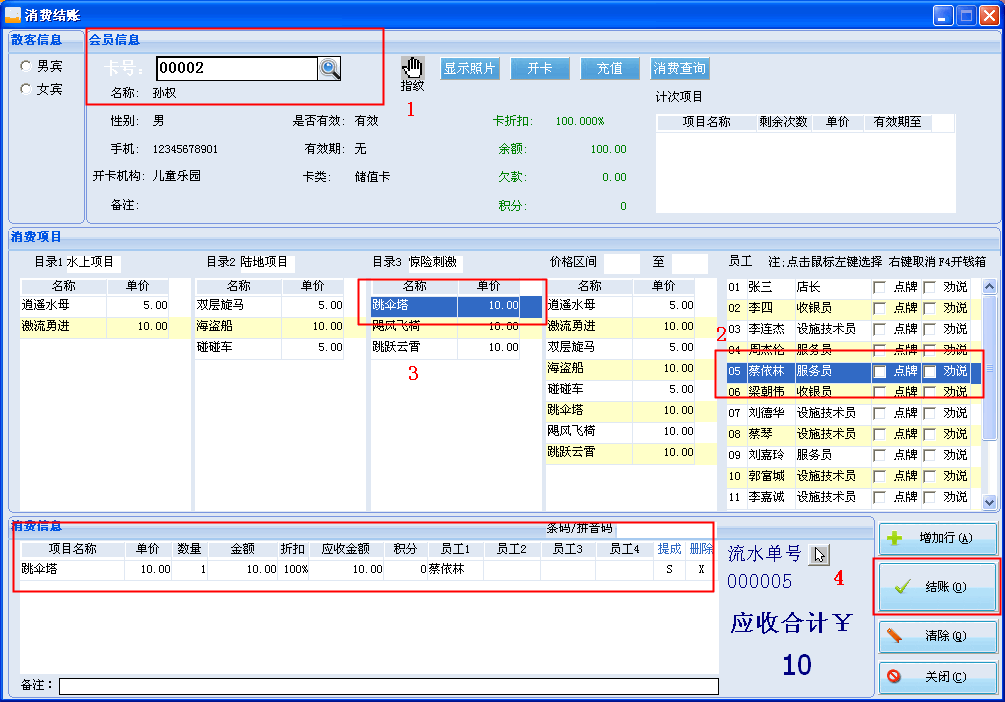Click the 结账 (O) button
The image size is (1005, 702).
(937, 587)
